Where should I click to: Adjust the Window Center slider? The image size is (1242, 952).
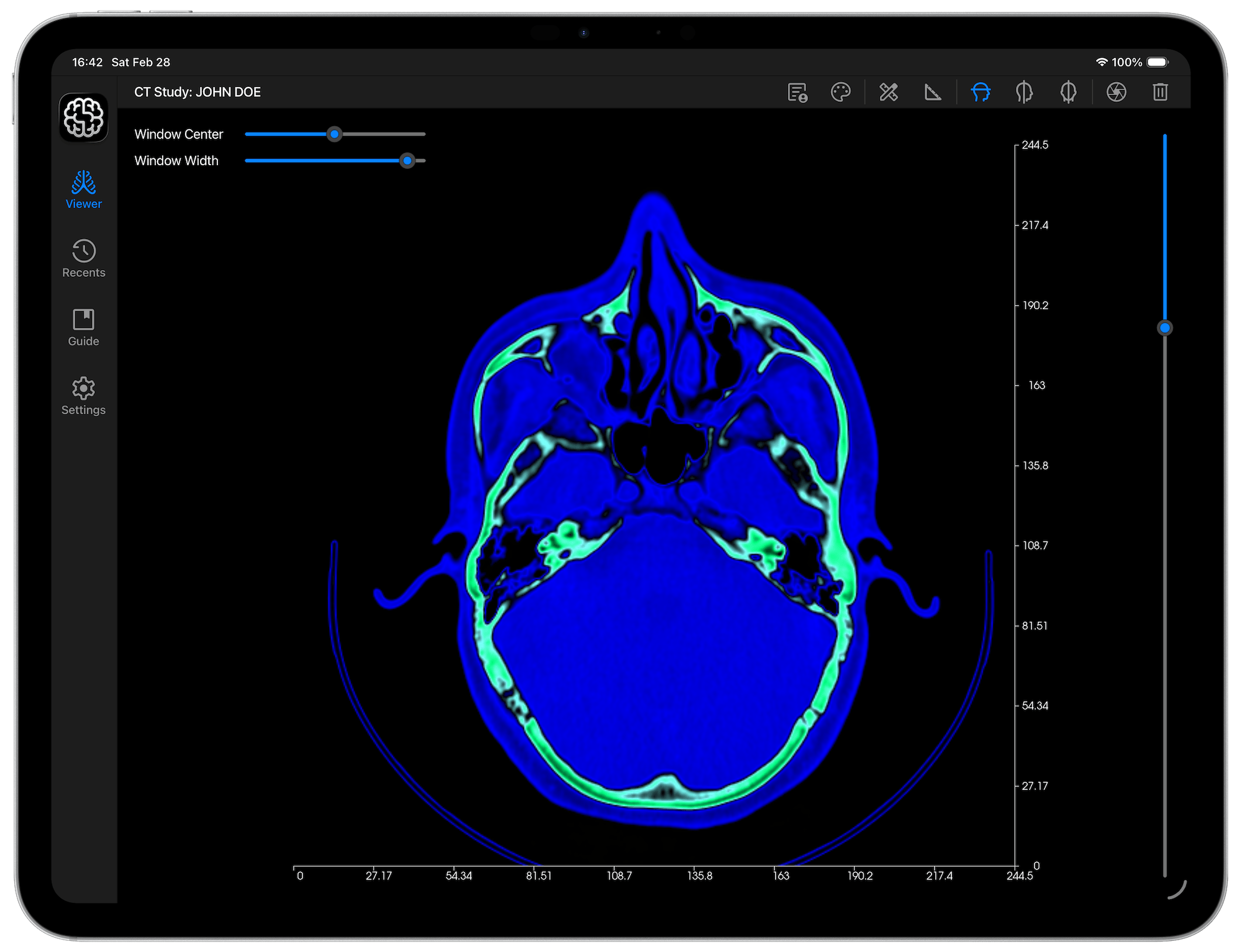coord(334,134)
